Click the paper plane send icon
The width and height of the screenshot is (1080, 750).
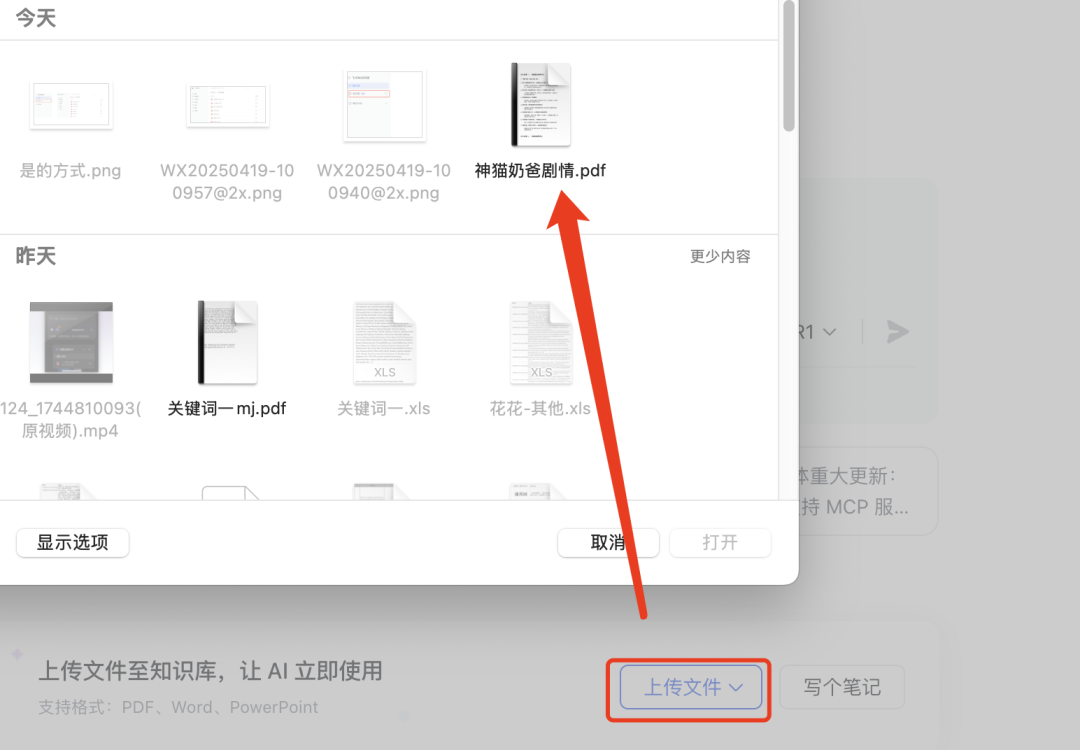[897, 331]
